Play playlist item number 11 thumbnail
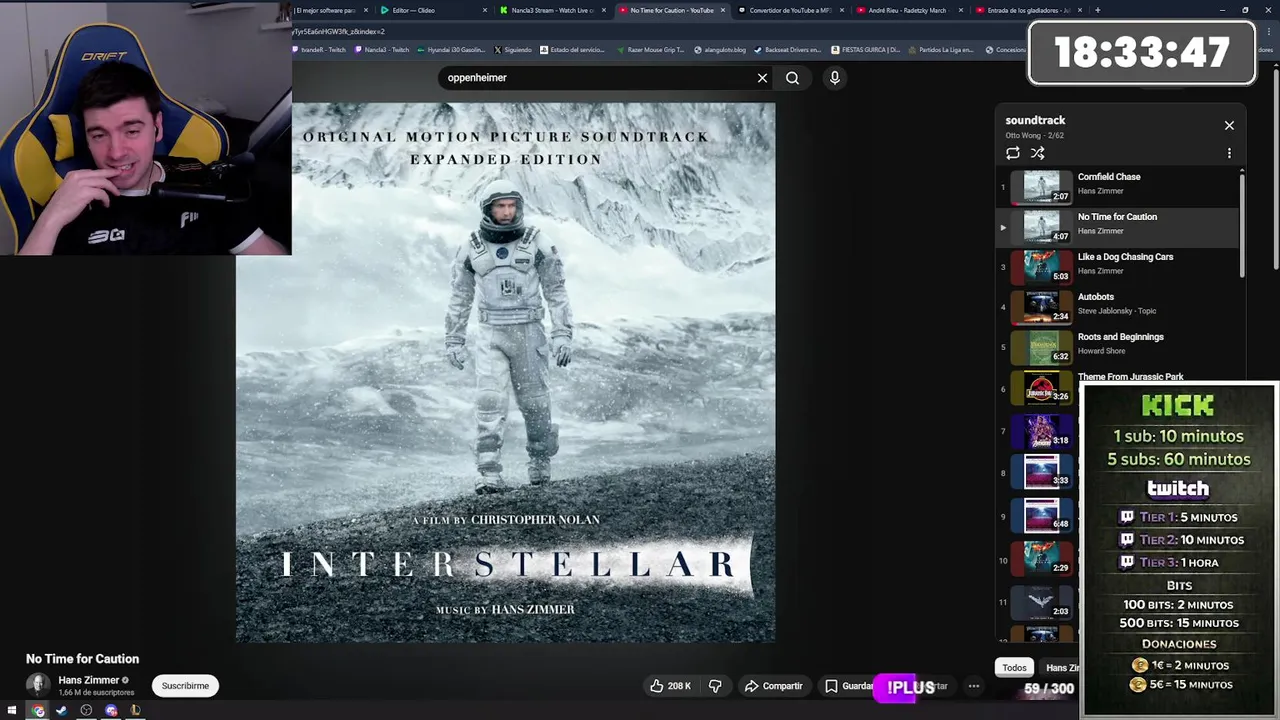 [1041, 601]
